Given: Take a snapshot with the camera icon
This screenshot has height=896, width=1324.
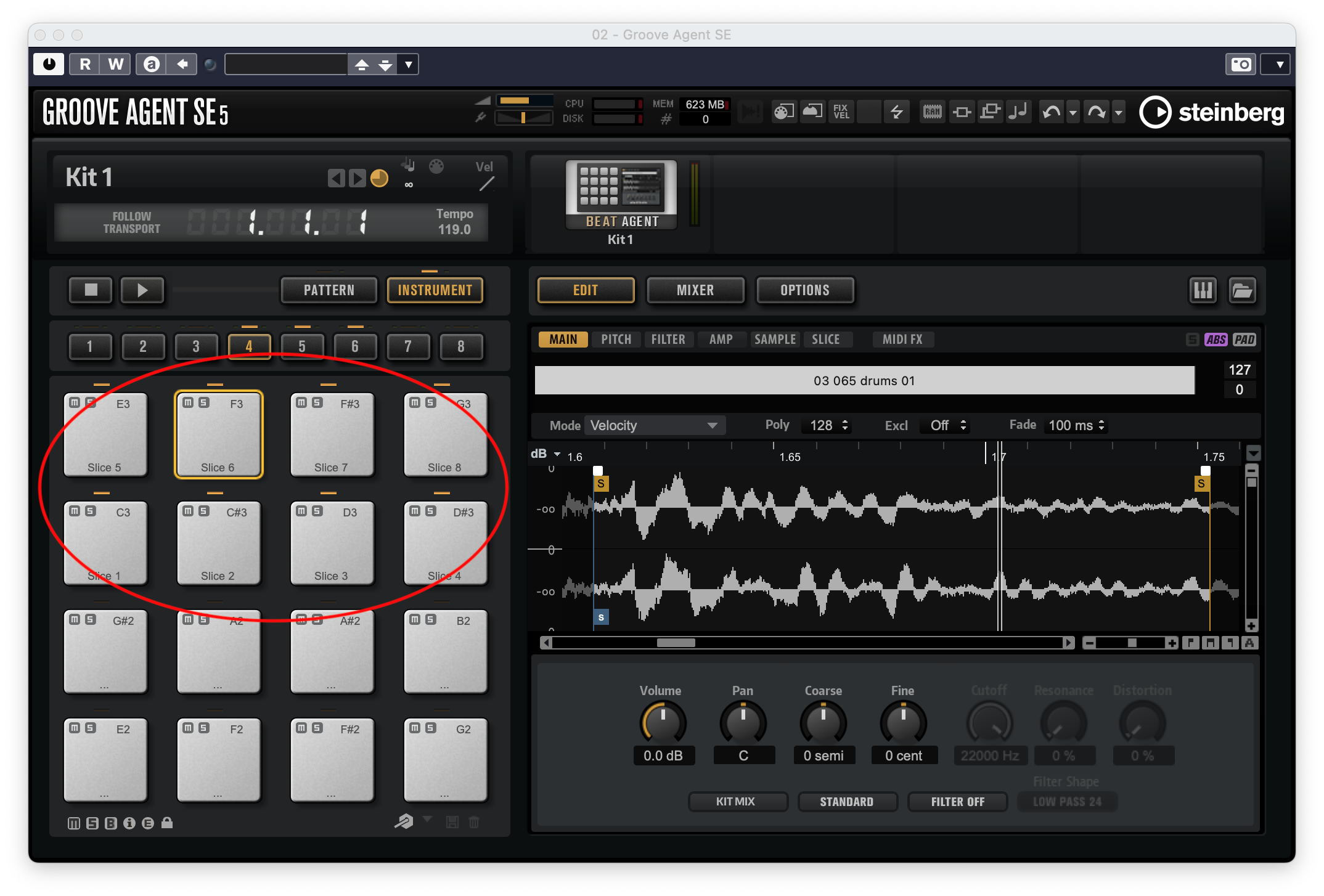Looking at the screenshot, I should [x=1241, y=64].
